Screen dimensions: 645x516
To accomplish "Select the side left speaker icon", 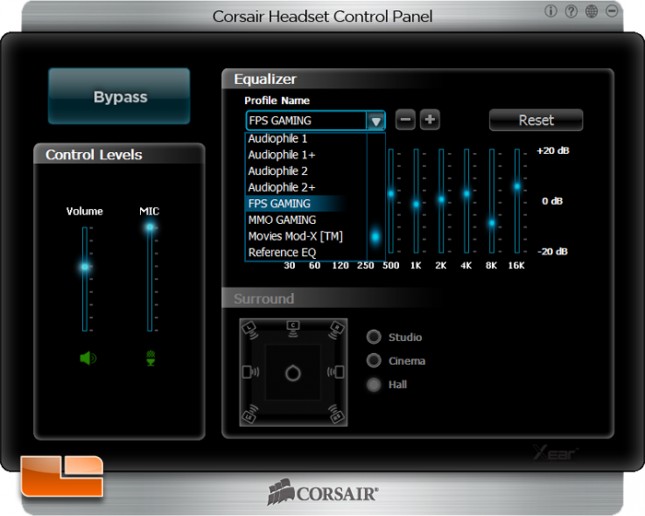I will tap(250, 372).
